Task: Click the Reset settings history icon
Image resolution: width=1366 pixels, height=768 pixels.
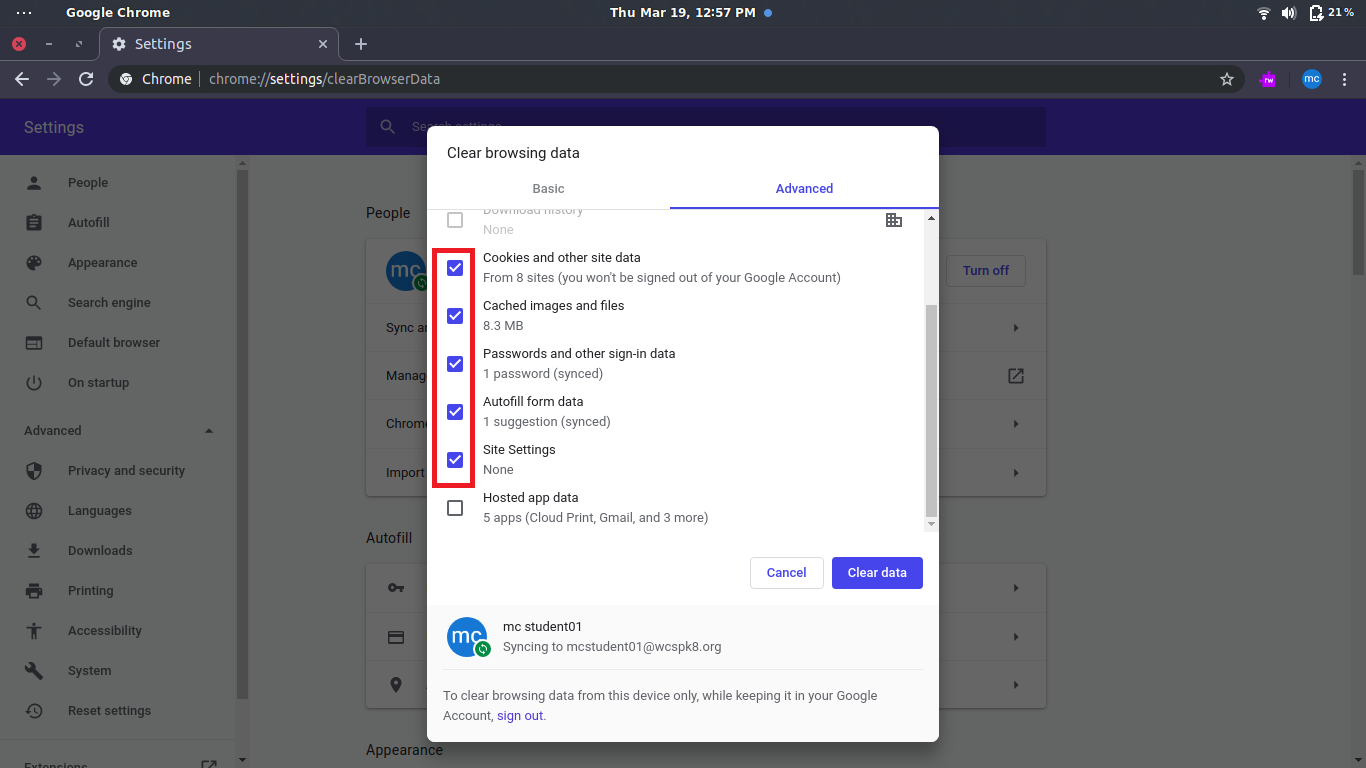Action: [34, 711]
